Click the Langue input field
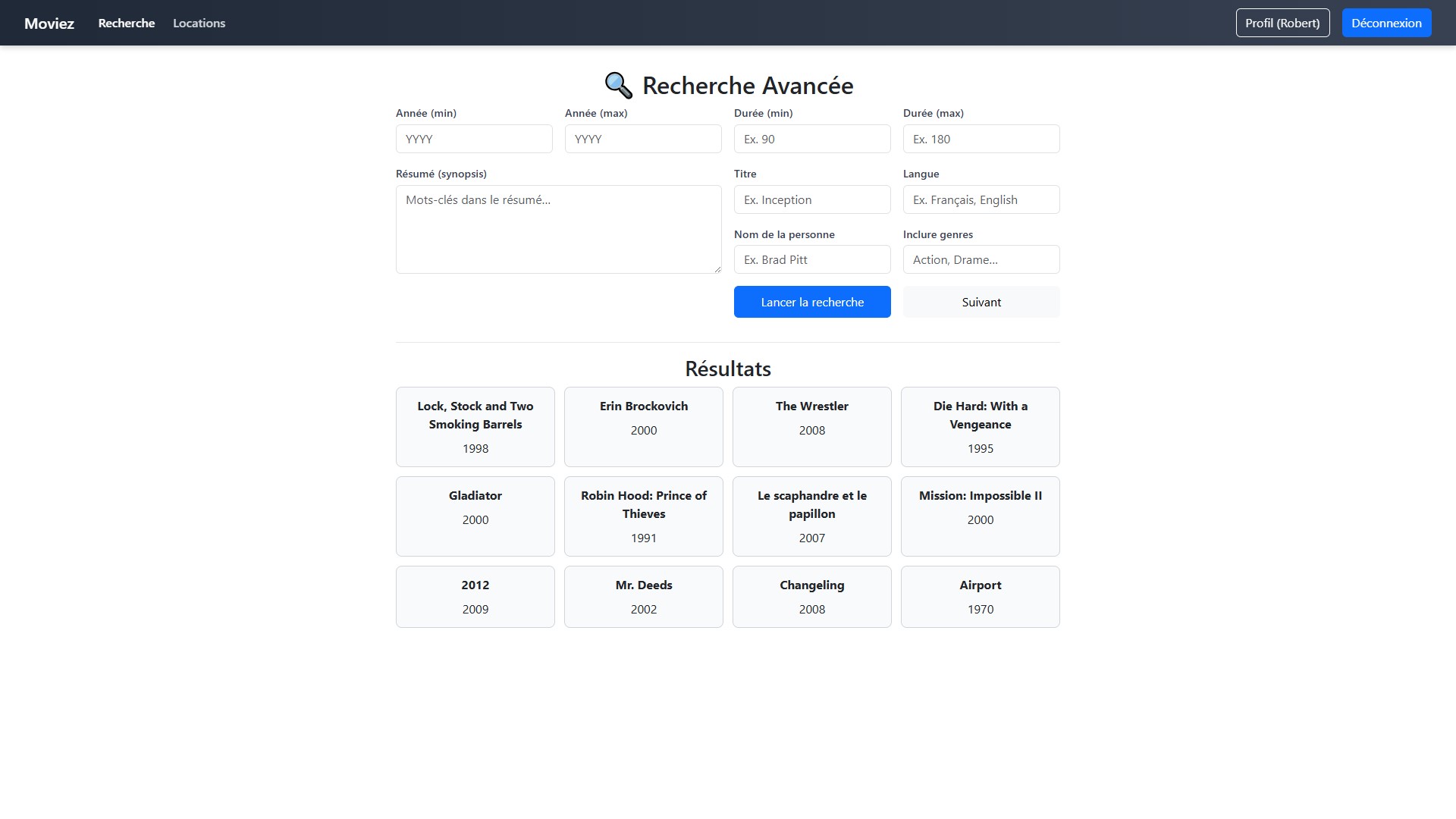 coord(981,199)
